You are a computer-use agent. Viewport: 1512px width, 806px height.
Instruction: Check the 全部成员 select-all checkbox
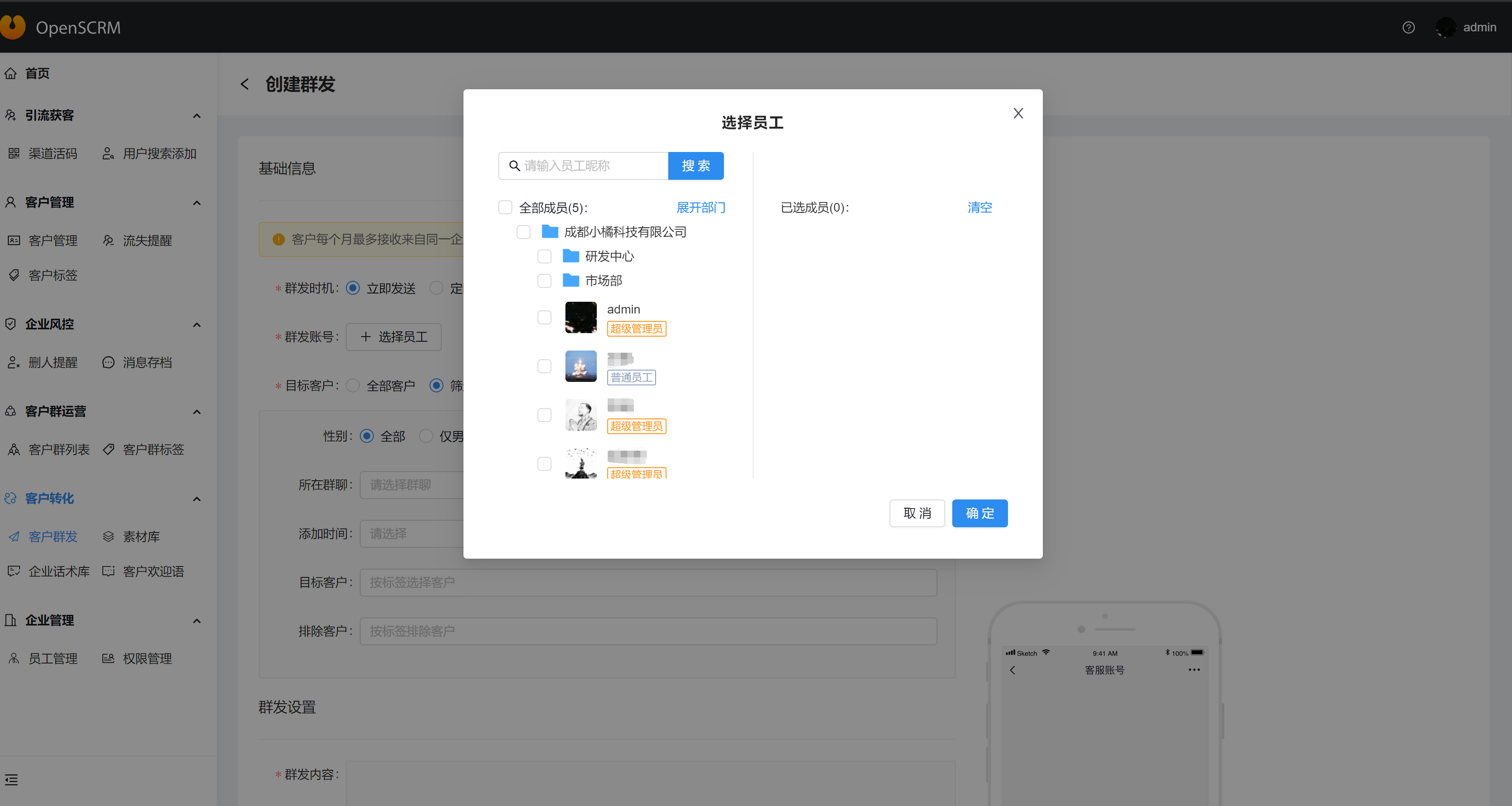[x=505, y=208]
